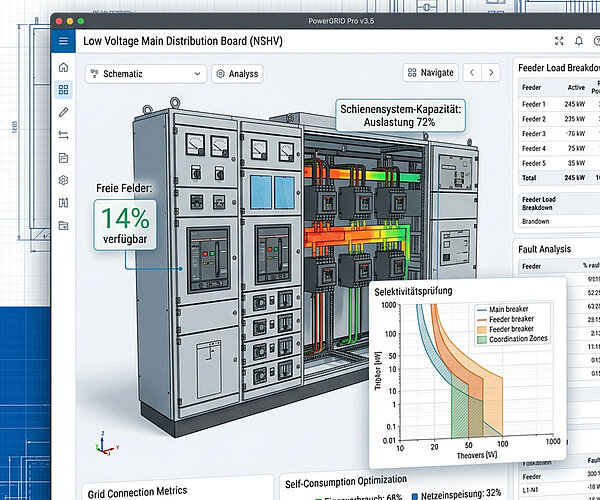Viewport: 600px width, 500px height.
Task: Open settings gear in sidebar
Action: (x=64, y=180)
